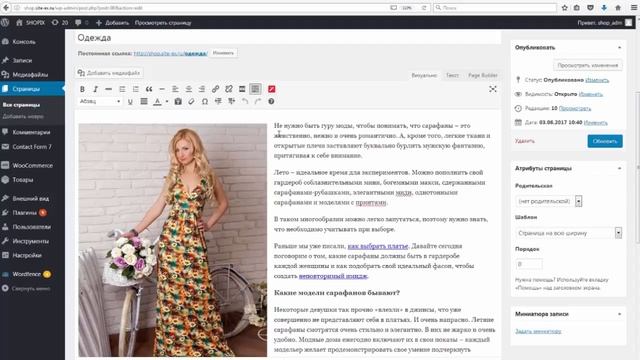Redo the last edit
This screenshot has width=640, height=360.
(258, 102)
